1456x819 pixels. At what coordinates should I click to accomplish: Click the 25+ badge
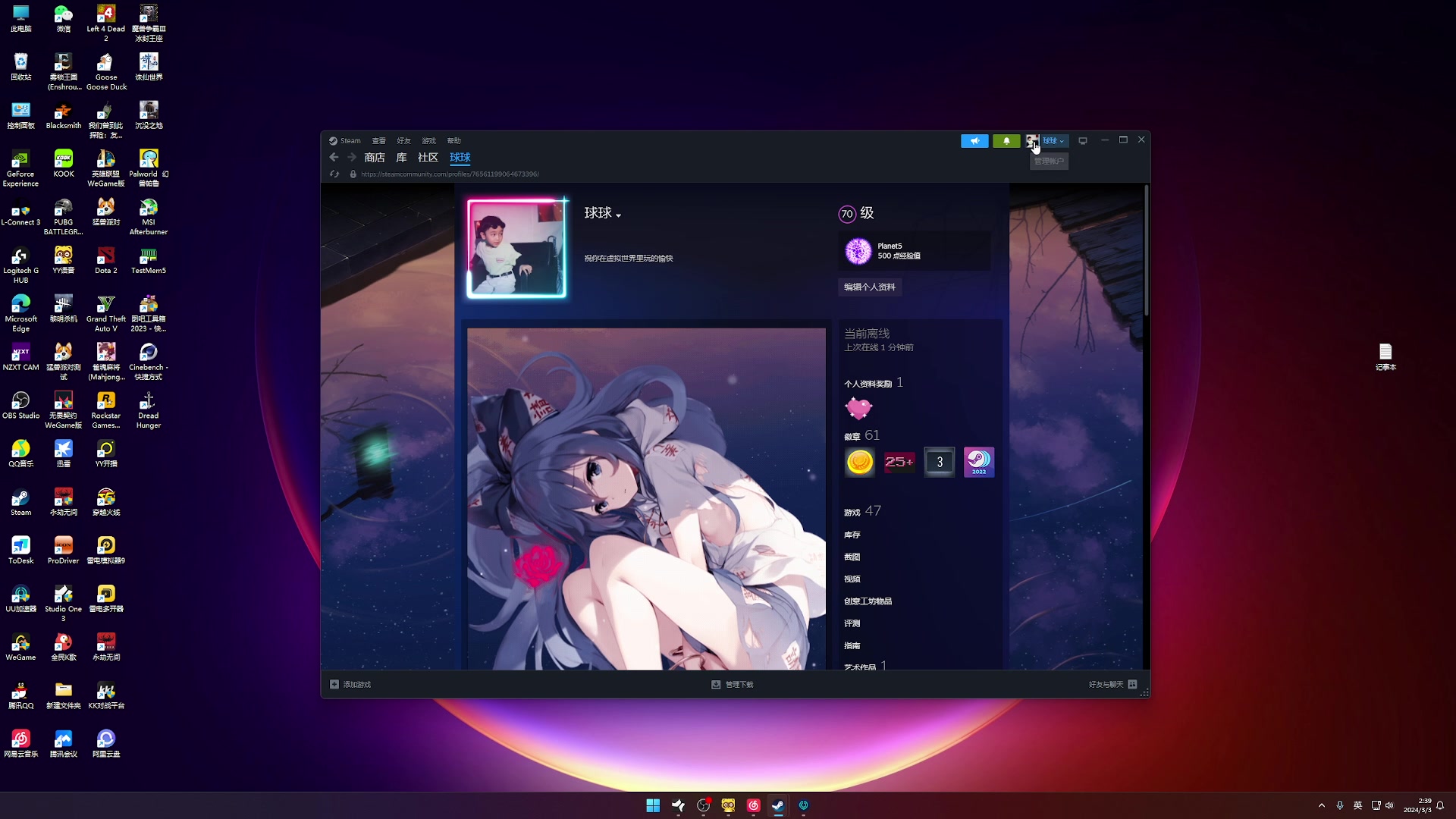[x=899, y=462]
